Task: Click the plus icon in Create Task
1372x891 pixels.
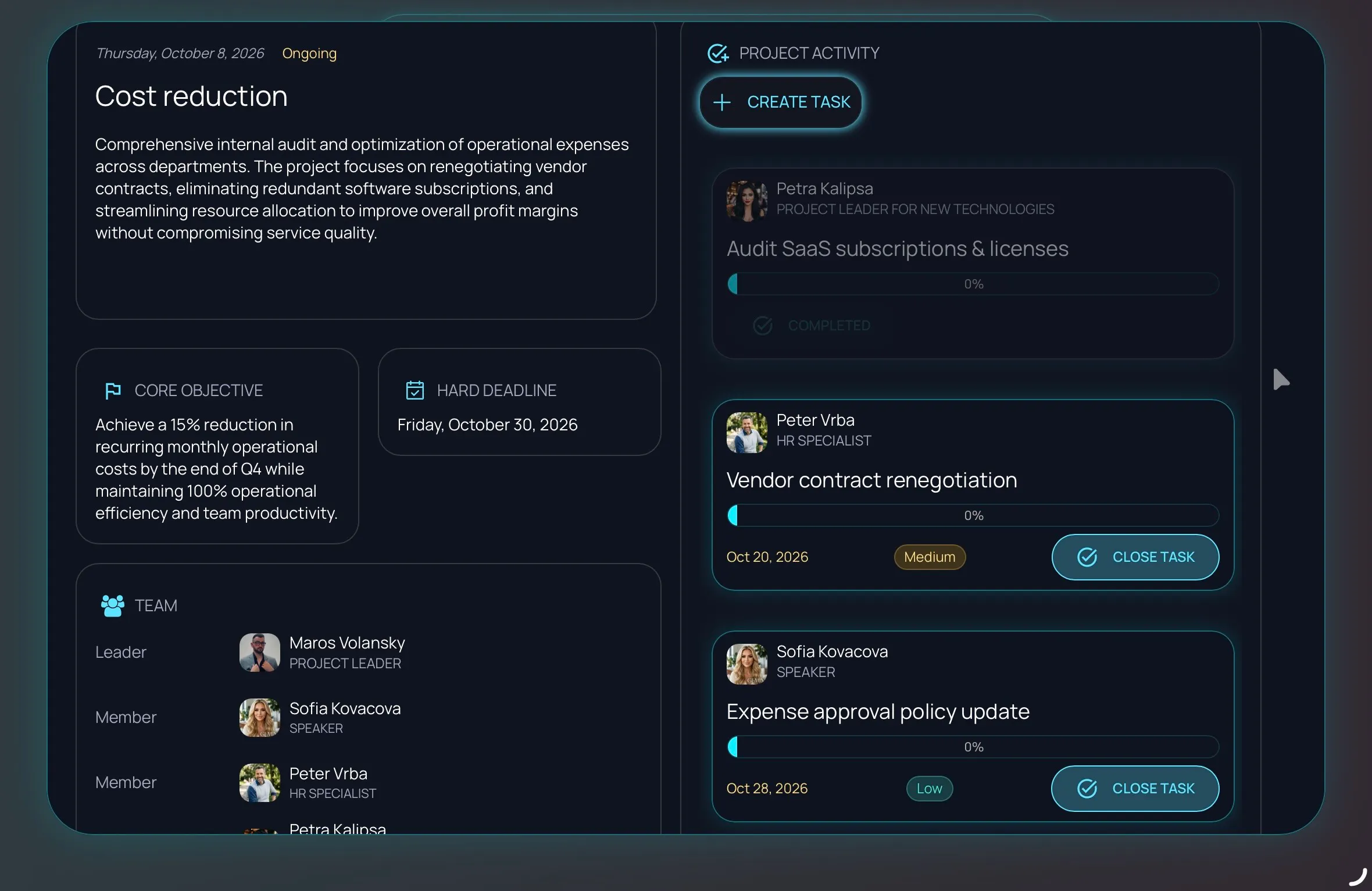Action: pyautogui.click(x=722, y=102)
